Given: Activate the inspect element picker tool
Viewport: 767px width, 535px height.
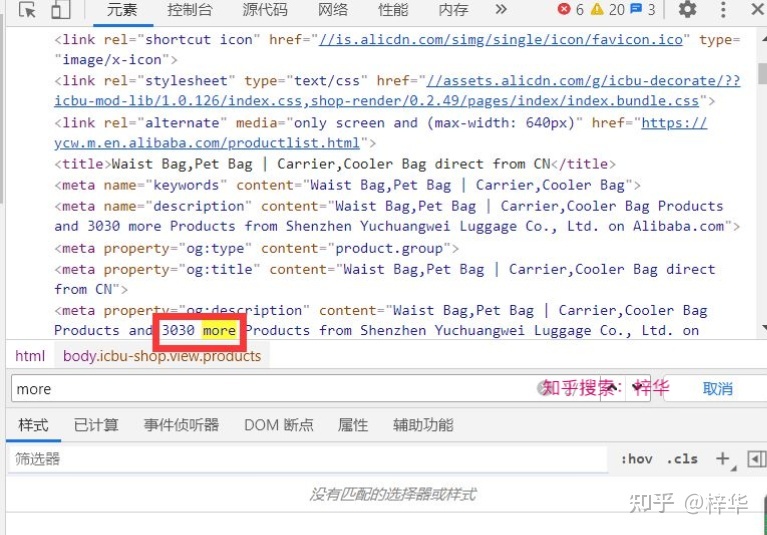Looking at the screenshot, I should [x=27, y=10].
